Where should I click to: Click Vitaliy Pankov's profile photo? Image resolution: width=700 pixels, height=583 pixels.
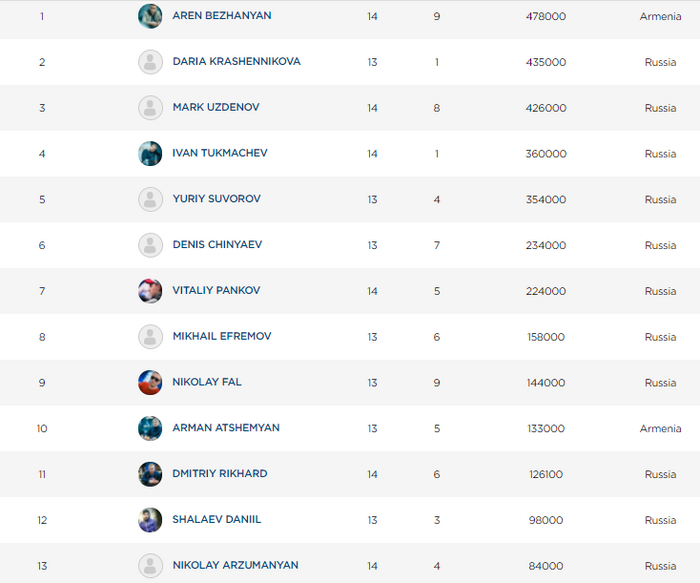click(x=150, y=291)
